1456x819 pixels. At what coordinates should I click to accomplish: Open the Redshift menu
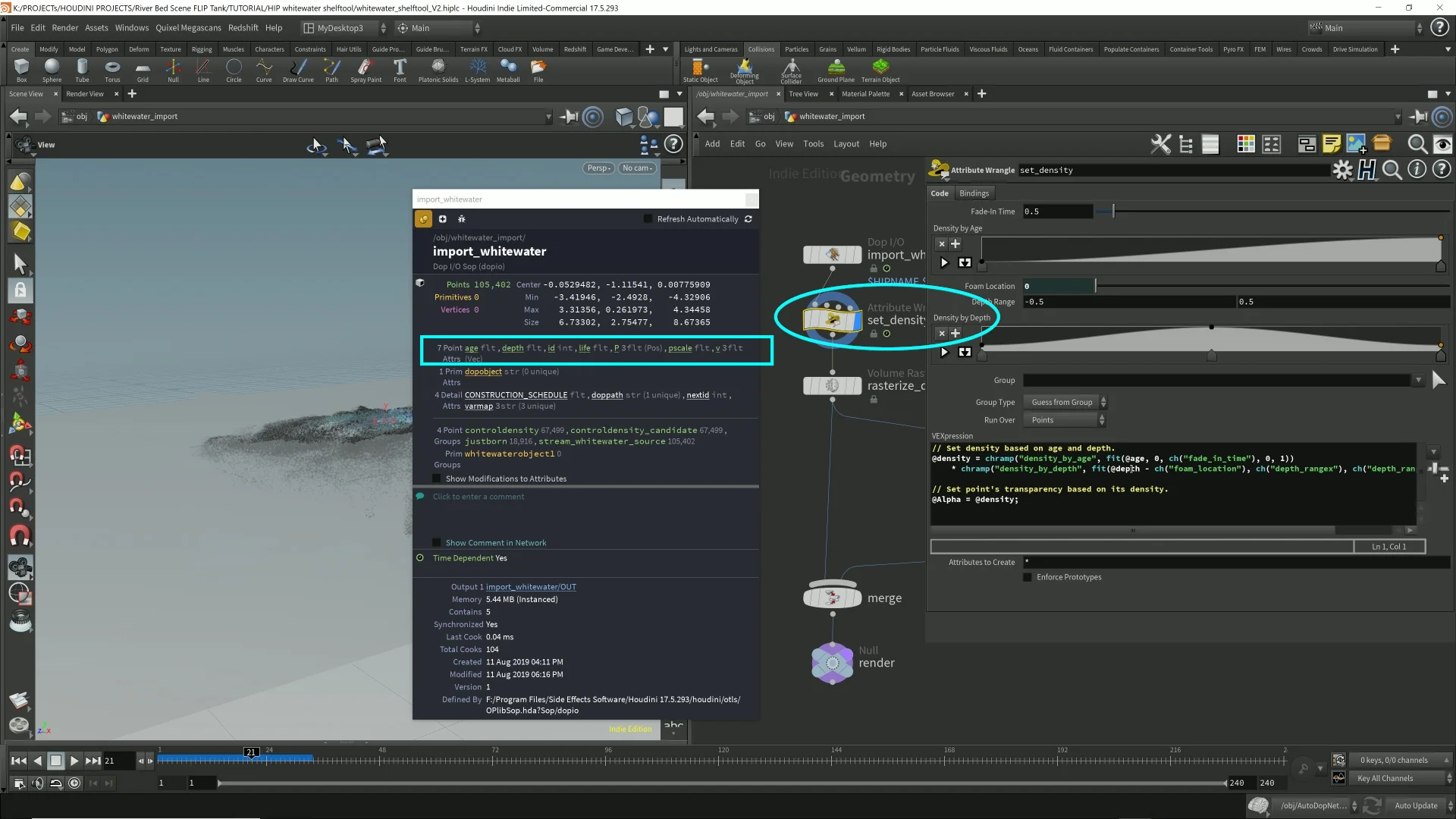coord(243,28)
